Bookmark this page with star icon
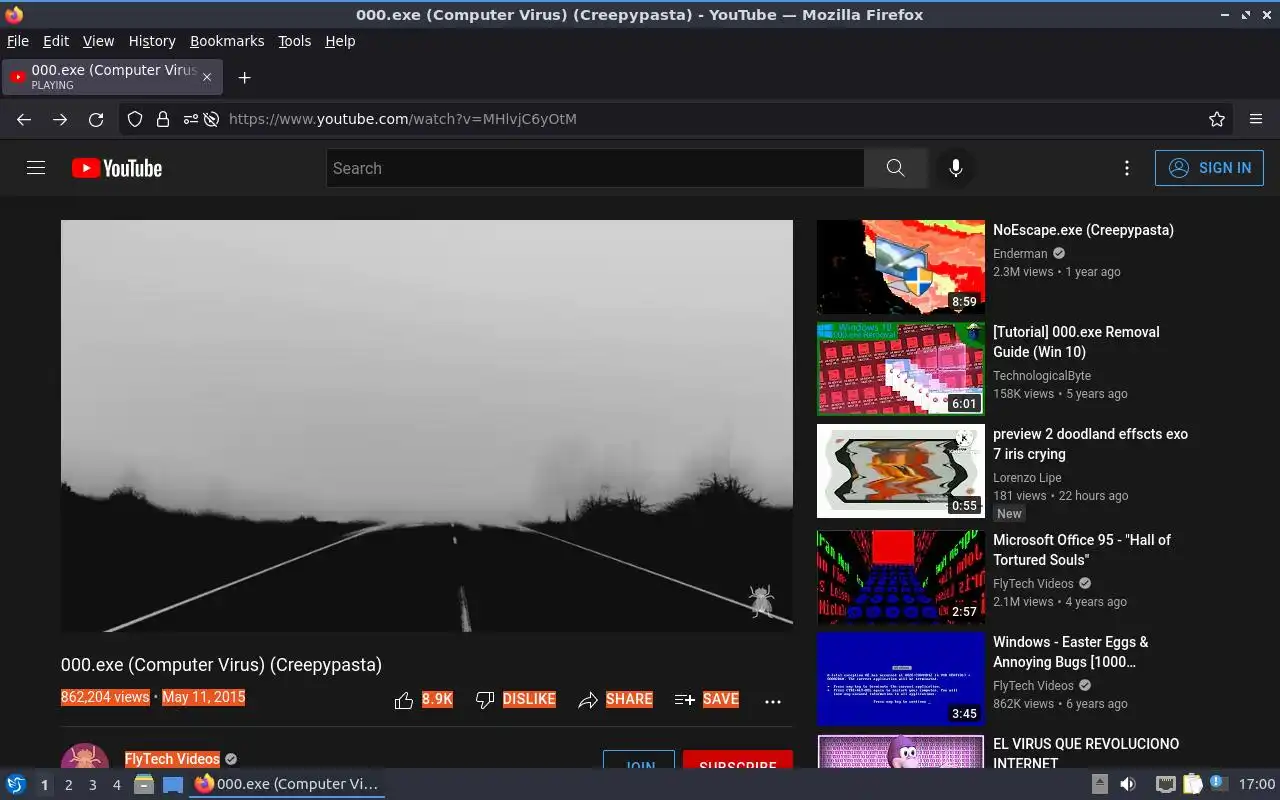The image size is (1280, 800). (1217, 119)
